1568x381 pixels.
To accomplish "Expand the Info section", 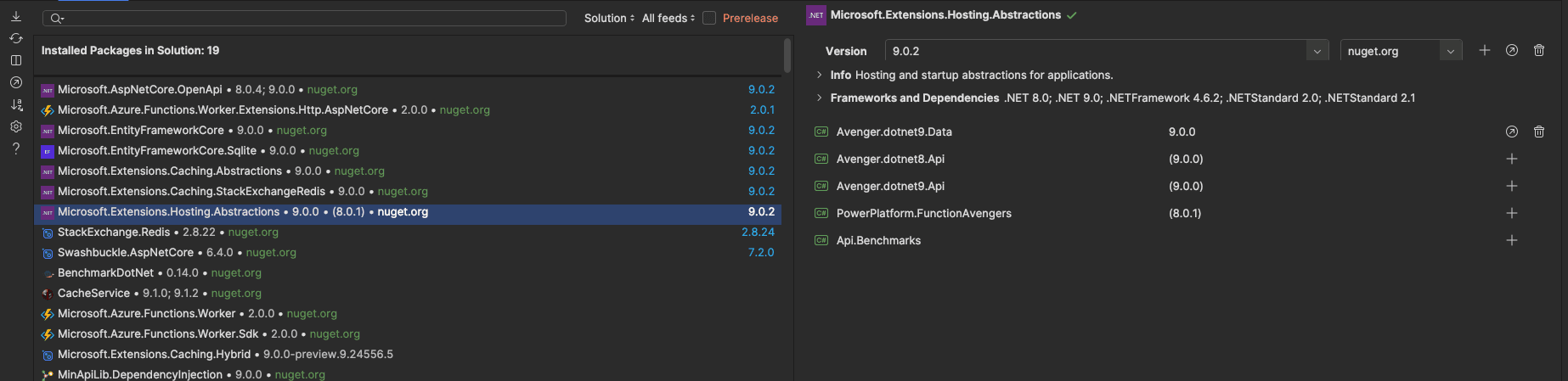I will [819, 75].
